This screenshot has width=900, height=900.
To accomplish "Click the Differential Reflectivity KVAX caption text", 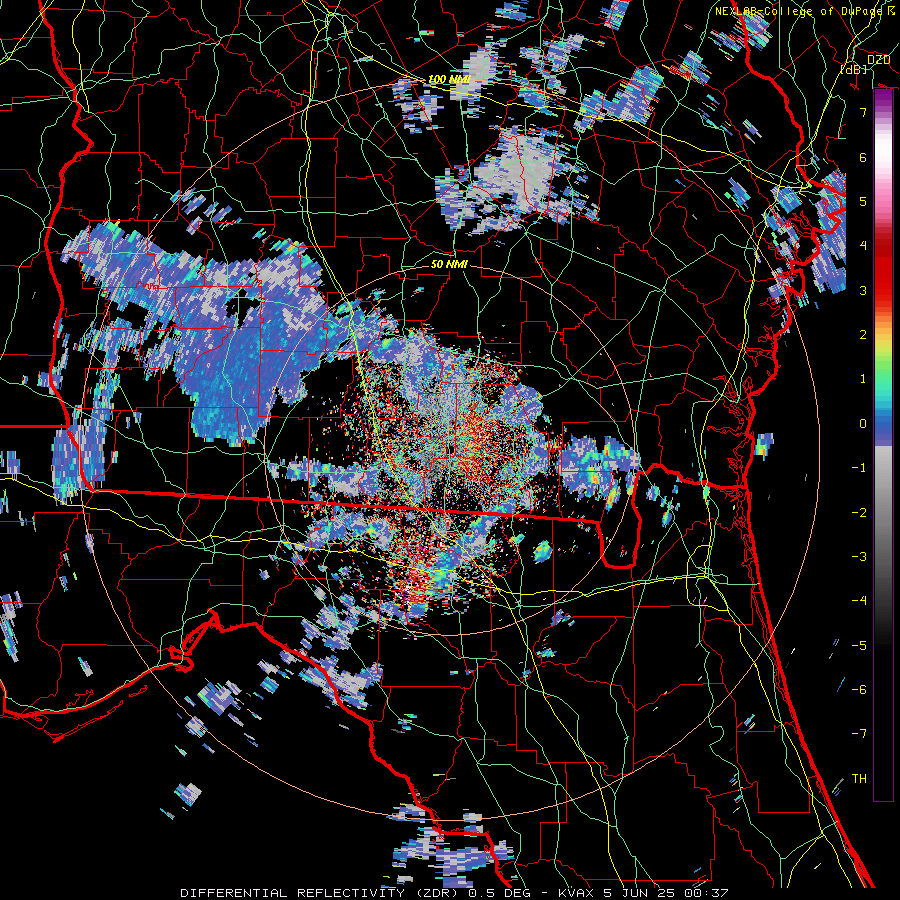I will pos(454,893).
